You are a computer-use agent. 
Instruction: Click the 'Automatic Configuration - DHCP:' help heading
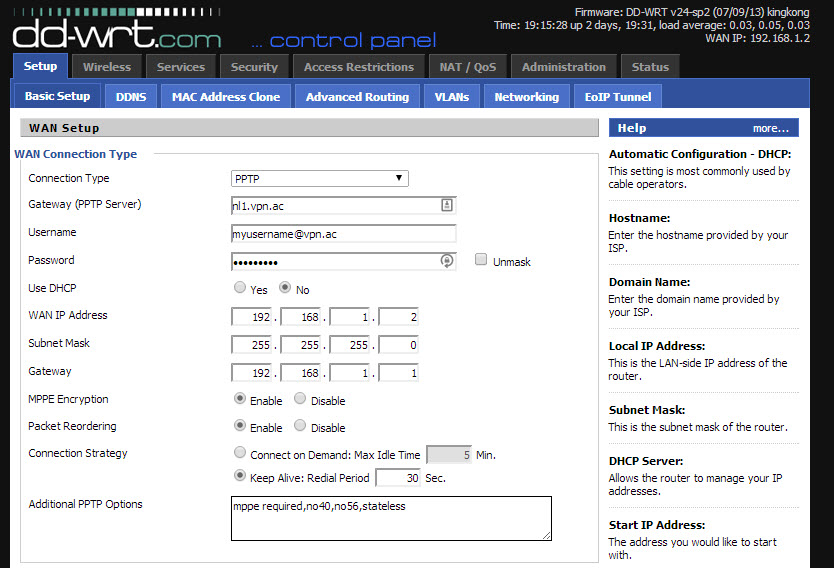[700, 154]
